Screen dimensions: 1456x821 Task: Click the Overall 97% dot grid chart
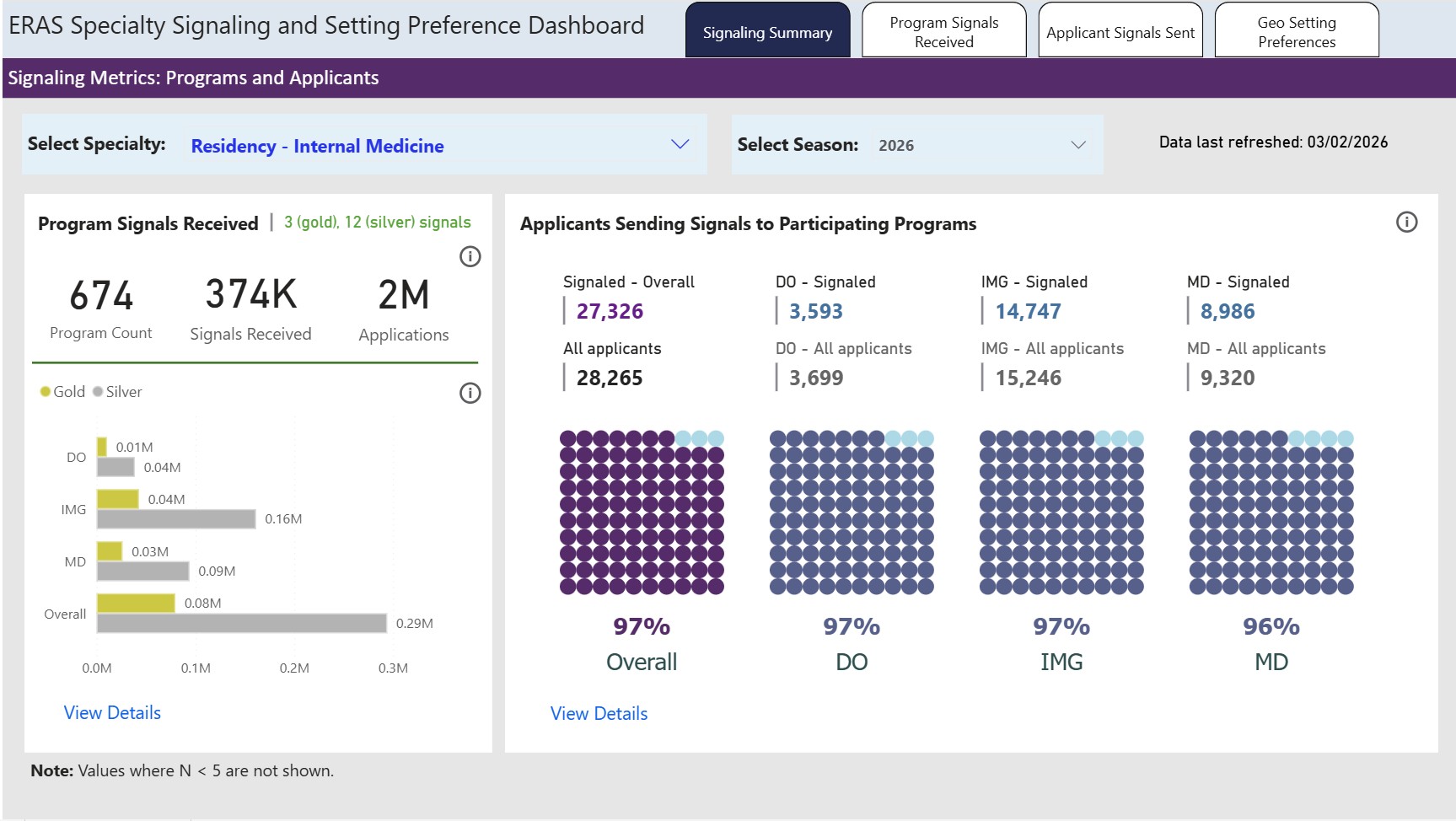point(642,512)
